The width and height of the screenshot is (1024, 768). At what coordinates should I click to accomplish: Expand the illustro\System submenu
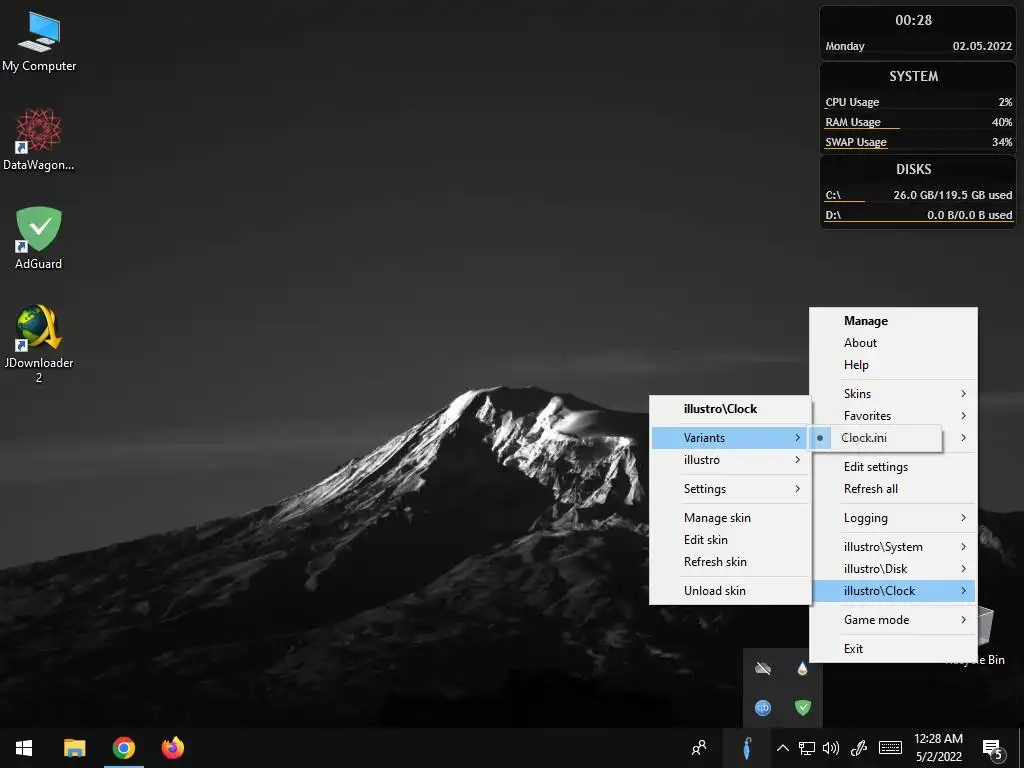tap(893, 547)
